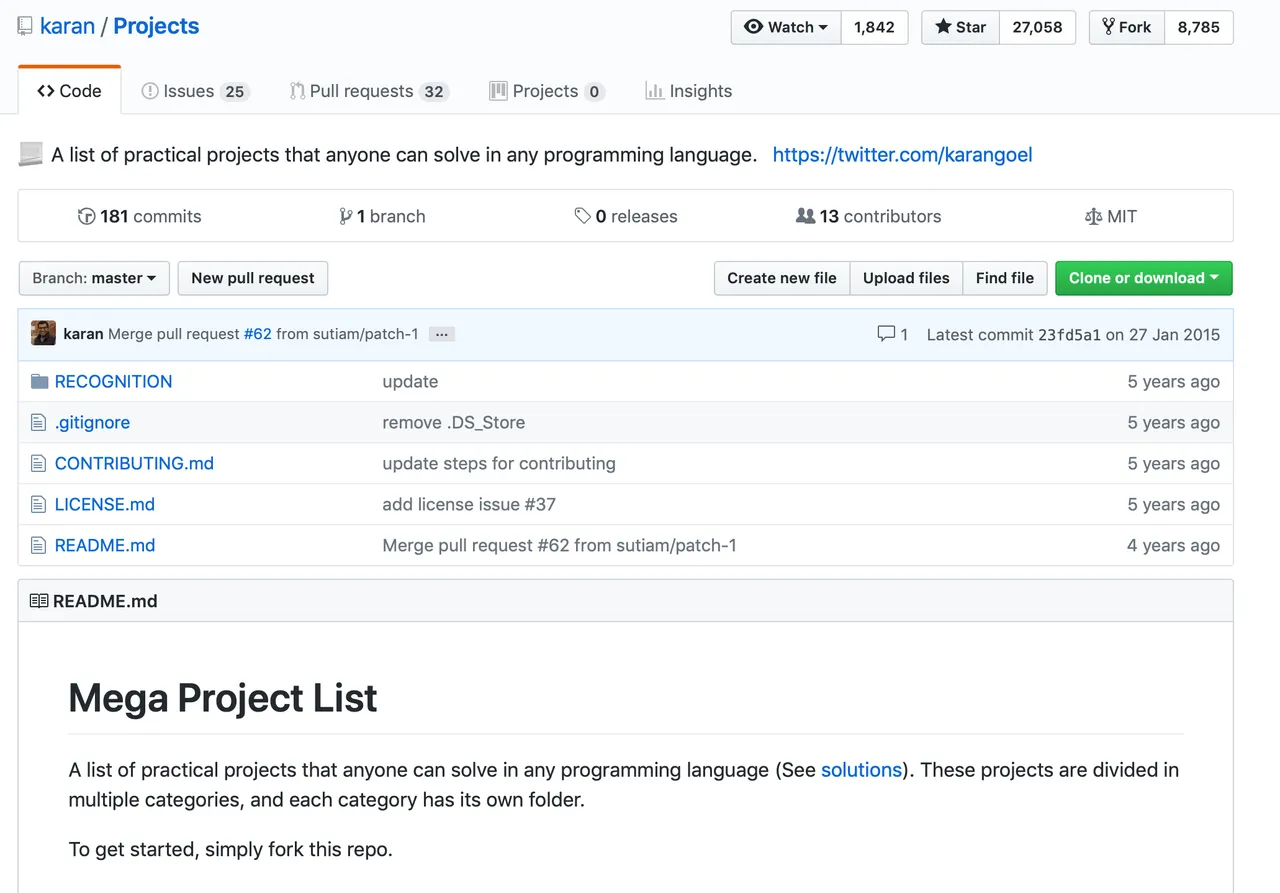1280x893 pixels.
Task: Open the Projects tab
Action: [547, 91]
